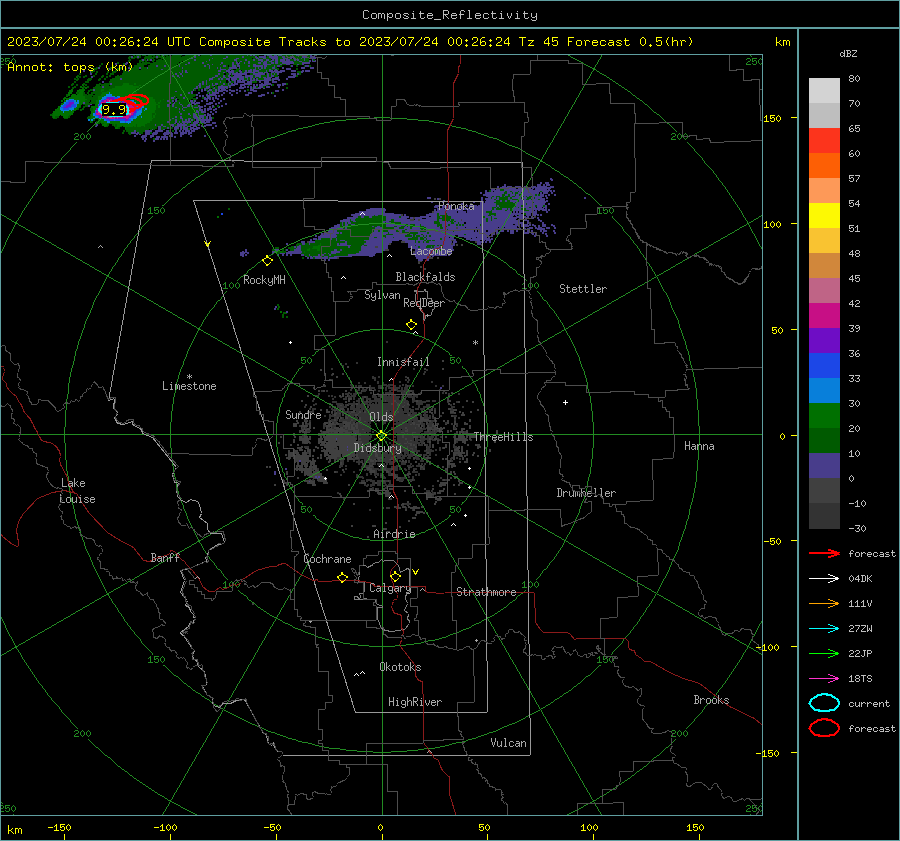900x841 pixels.
Task: Click the red swatch in dBZ legend
Action: [x=824, y=141]
